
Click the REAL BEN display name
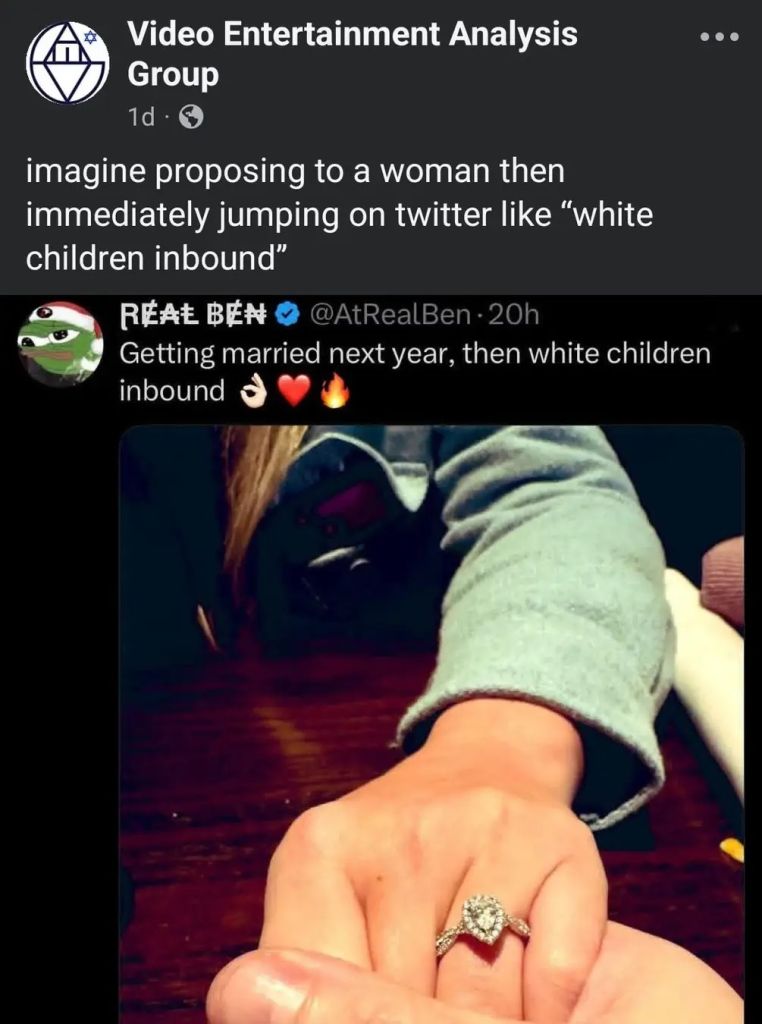(193, 315)
